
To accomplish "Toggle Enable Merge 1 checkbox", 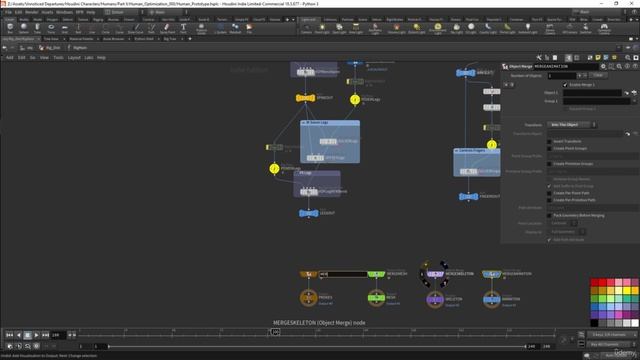I will [565, 84].
